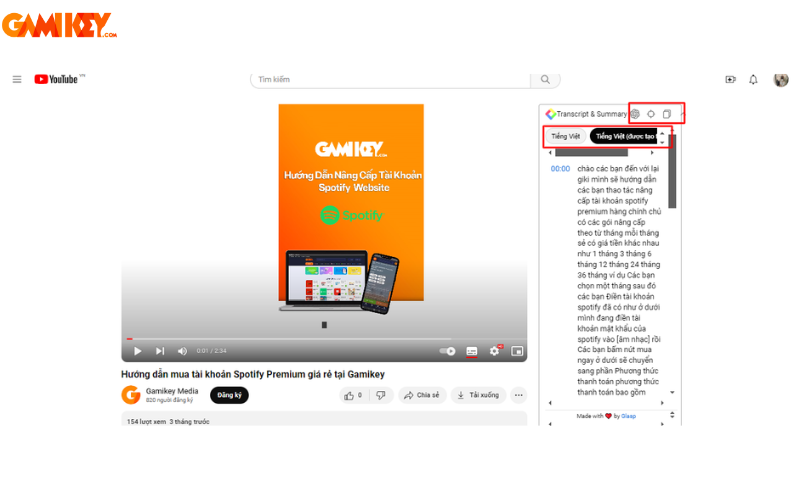Click the jump-to-current-time target icon
Image resolution: width=800 pixels, height=500 pixels.
click(650, 114)
